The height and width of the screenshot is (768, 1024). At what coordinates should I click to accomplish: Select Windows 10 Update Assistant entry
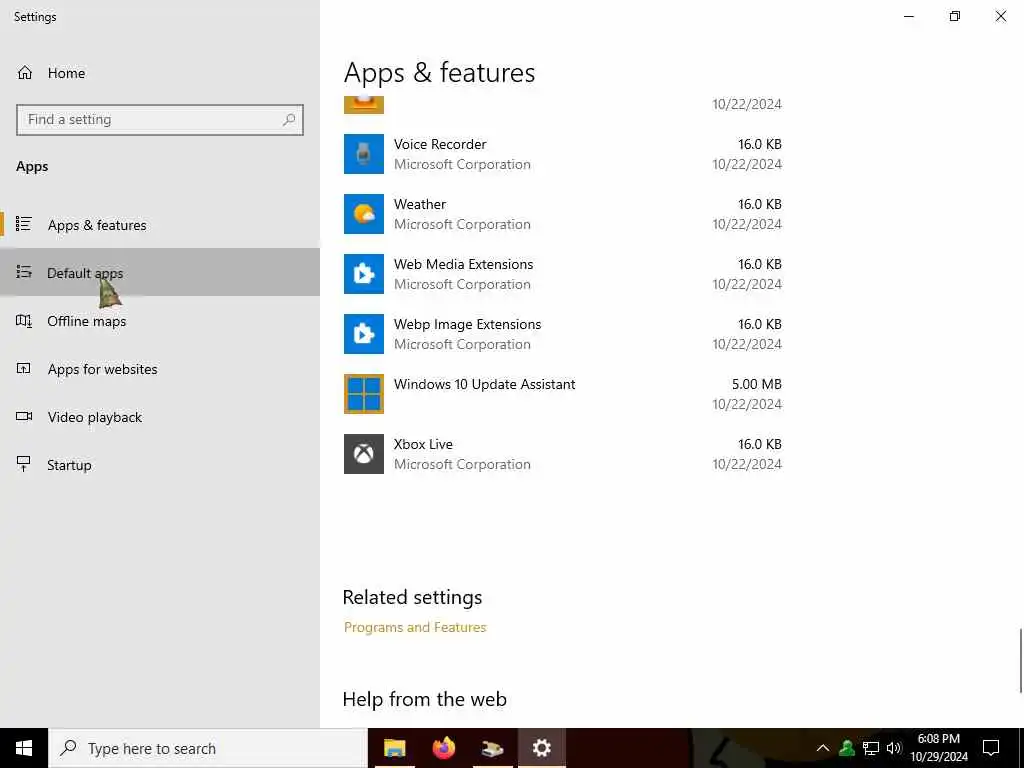485,384
